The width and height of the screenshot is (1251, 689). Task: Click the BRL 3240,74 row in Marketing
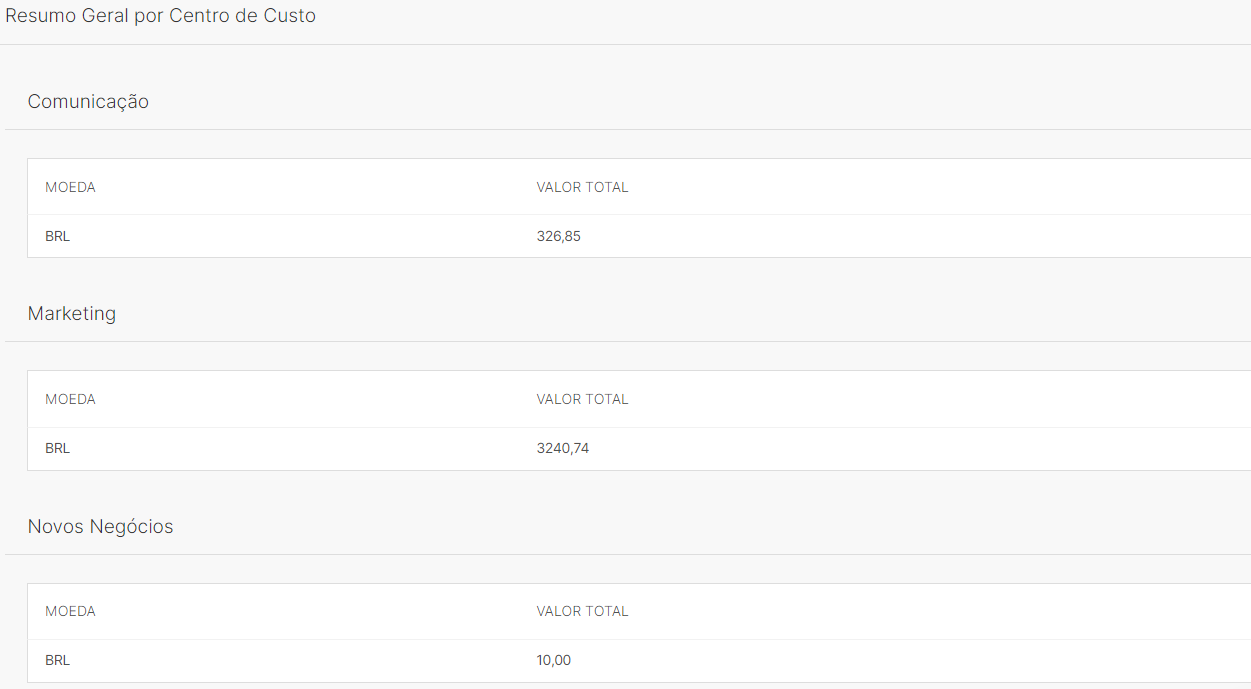click(x=639, y=449)
